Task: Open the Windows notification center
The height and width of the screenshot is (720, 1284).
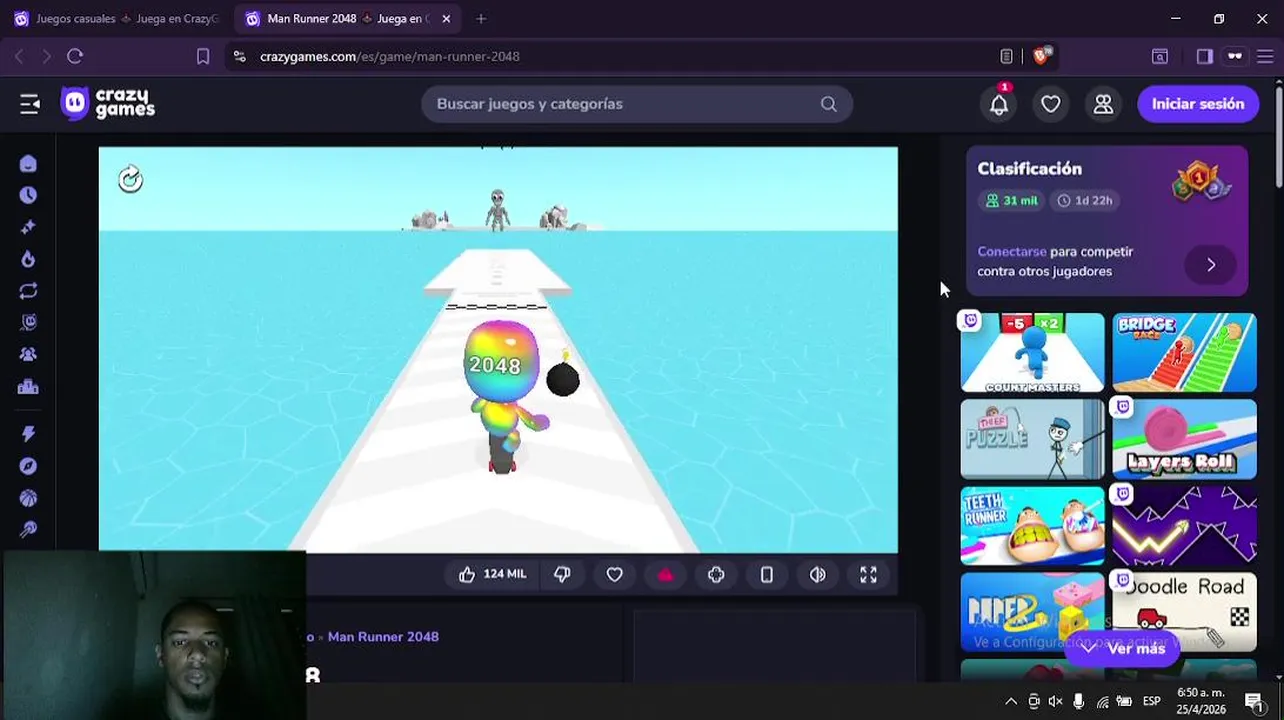Action: (x=1253, y=701)
